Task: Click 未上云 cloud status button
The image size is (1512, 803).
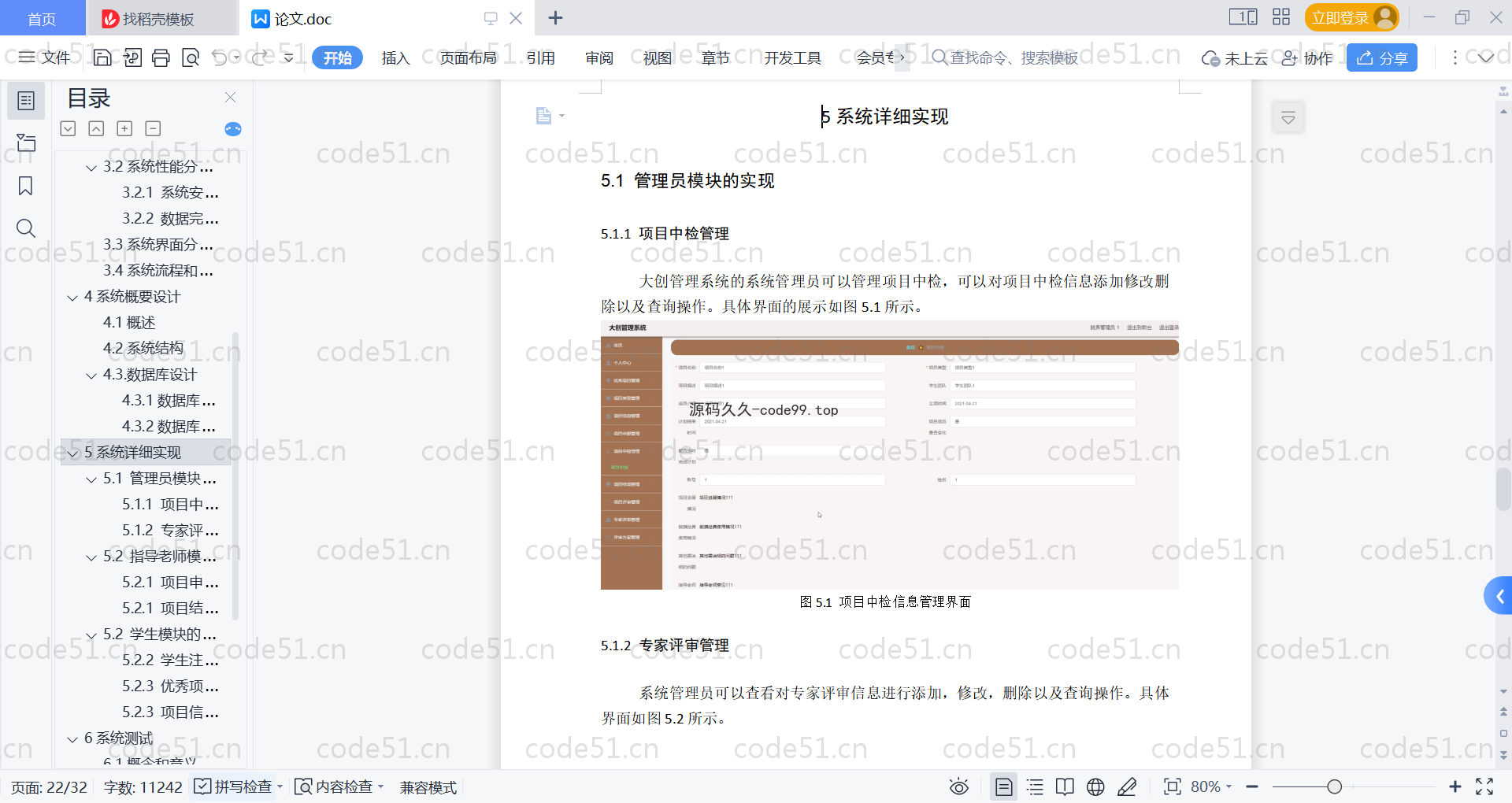Action: [x=1234, y=57]
